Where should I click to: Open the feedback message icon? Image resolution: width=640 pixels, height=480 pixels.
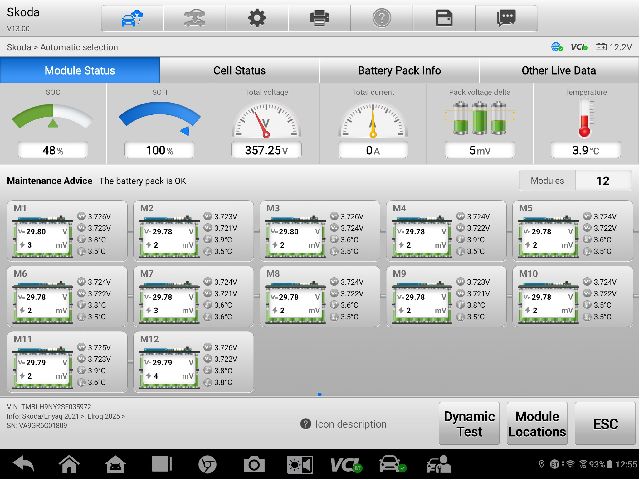pos(507,18)
